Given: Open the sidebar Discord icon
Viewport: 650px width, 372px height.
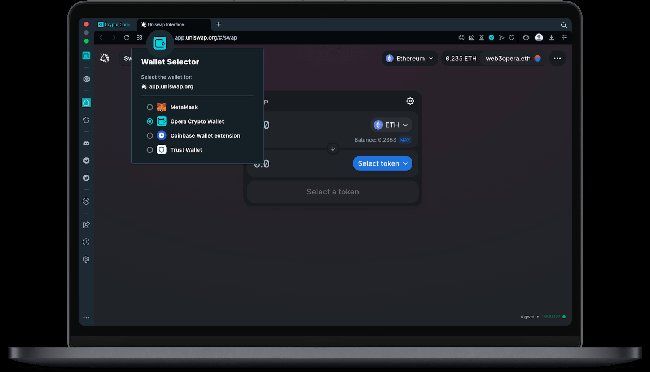Looking at the screenshot, I should click(x=86, y=143).
